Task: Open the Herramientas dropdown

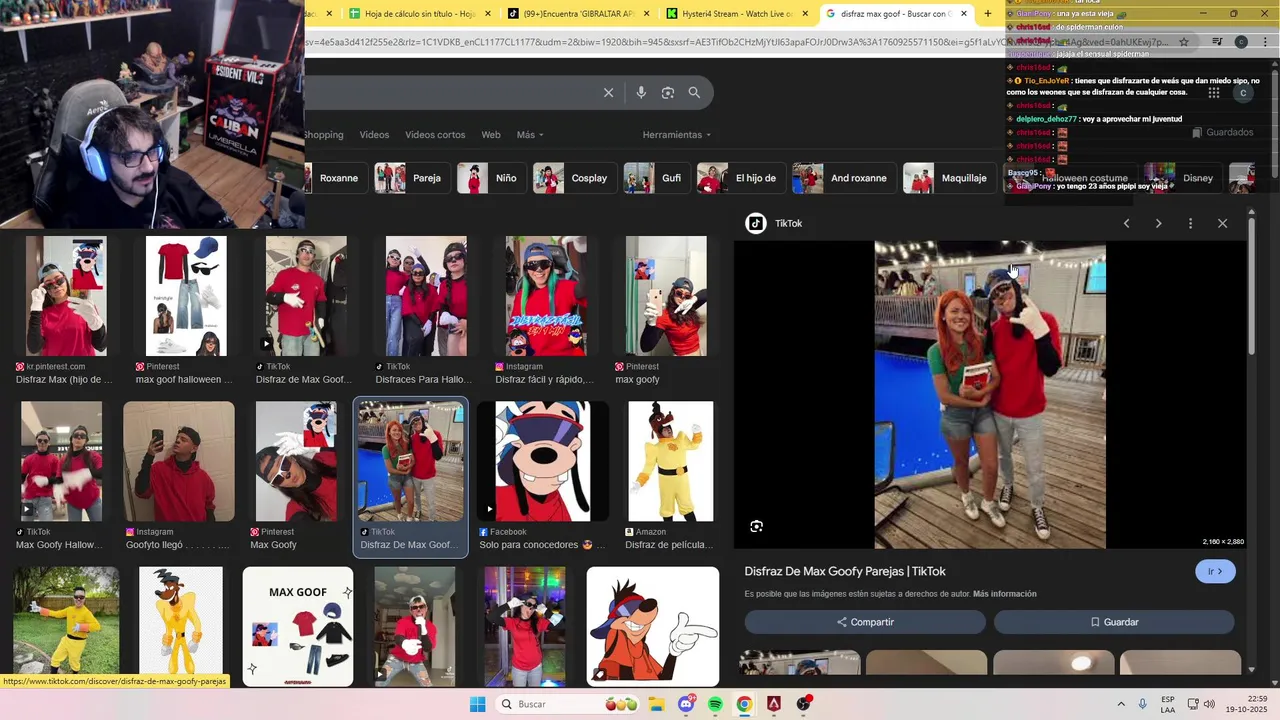Action: [676, 135]
